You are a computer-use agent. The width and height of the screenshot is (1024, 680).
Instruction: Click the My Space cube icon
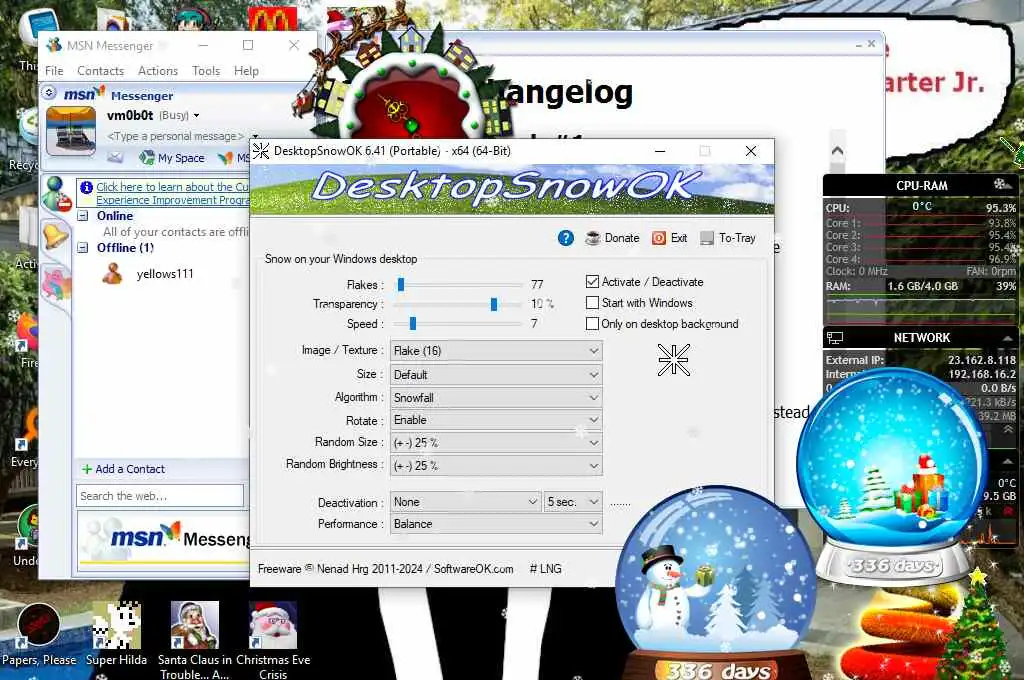147,157
